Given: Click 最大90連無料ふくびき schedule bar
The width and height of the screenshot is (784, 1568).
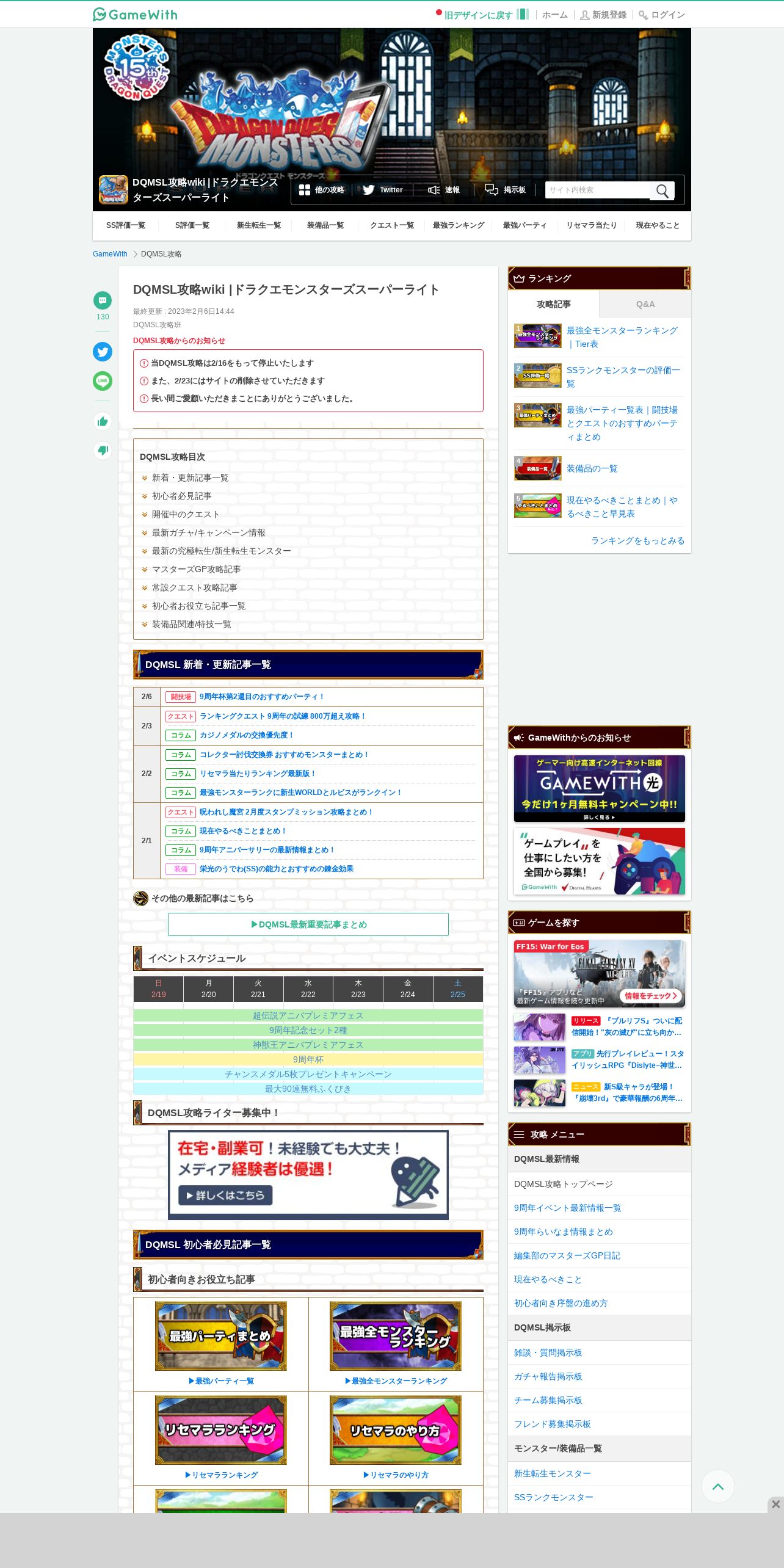Looking at the screenshot, I should (308, 1089).
